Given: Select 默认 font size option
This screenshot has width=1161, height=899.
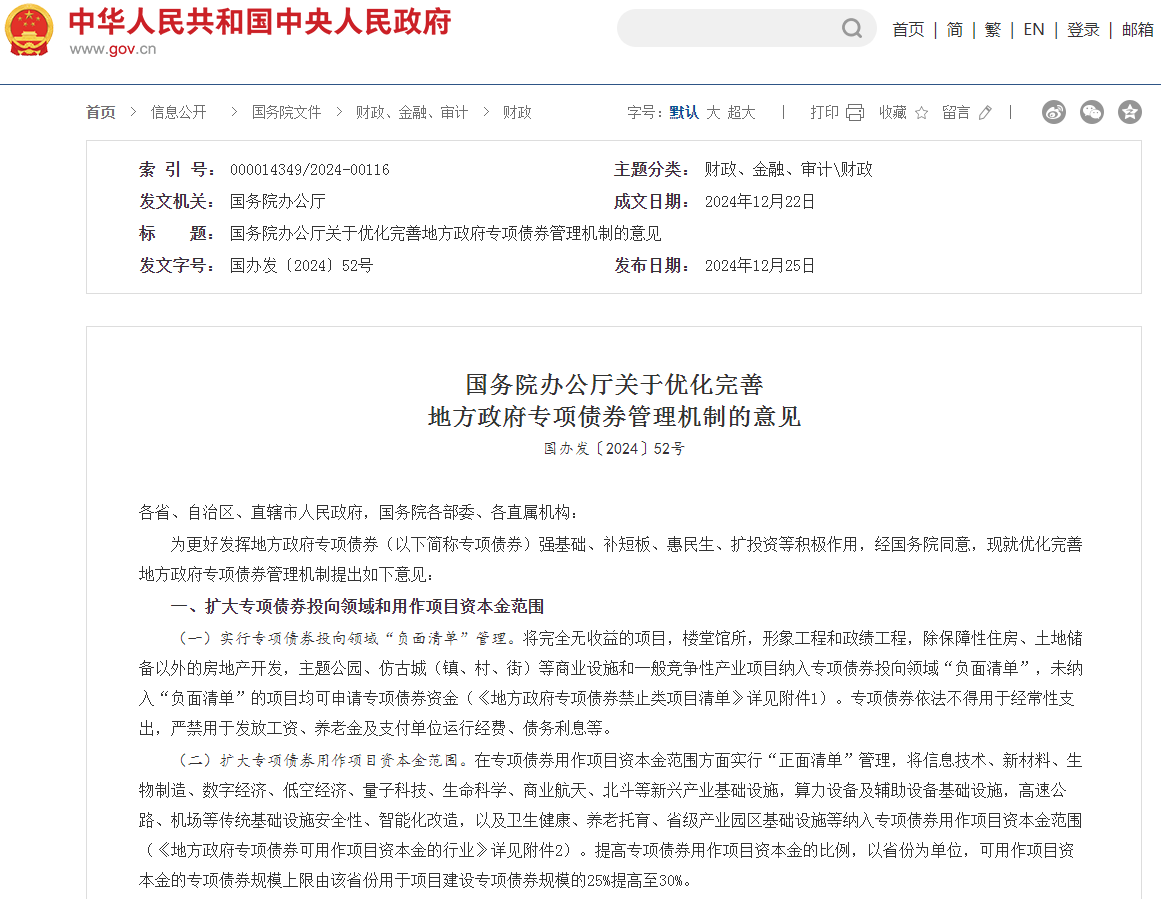Looking at the screenshot, I should pos(684,112).
